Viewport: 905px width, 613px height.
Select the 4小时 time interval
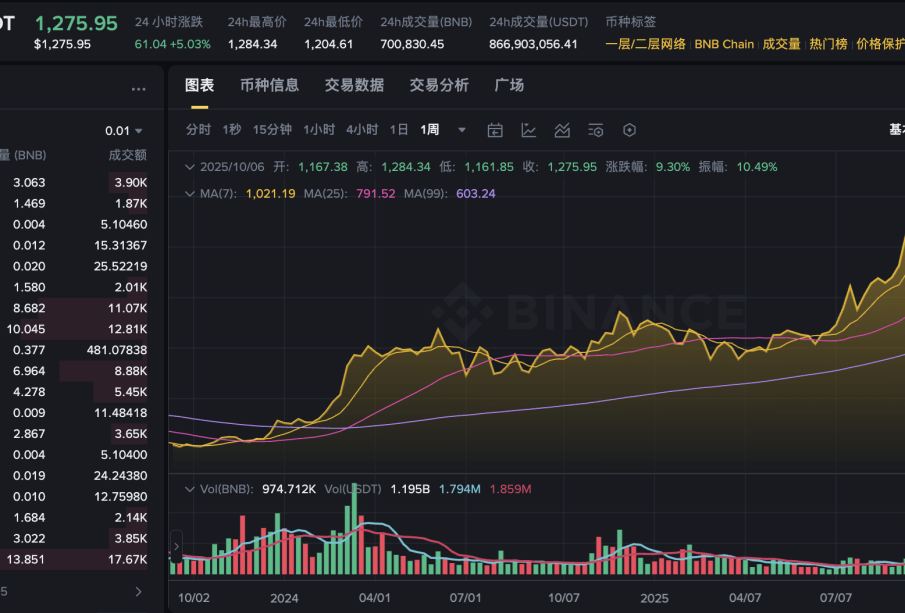[362, 130]
